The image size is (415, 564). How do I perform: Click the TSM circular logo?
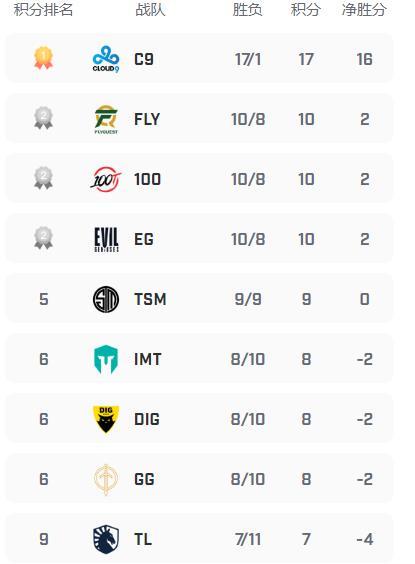coord(106,299)
